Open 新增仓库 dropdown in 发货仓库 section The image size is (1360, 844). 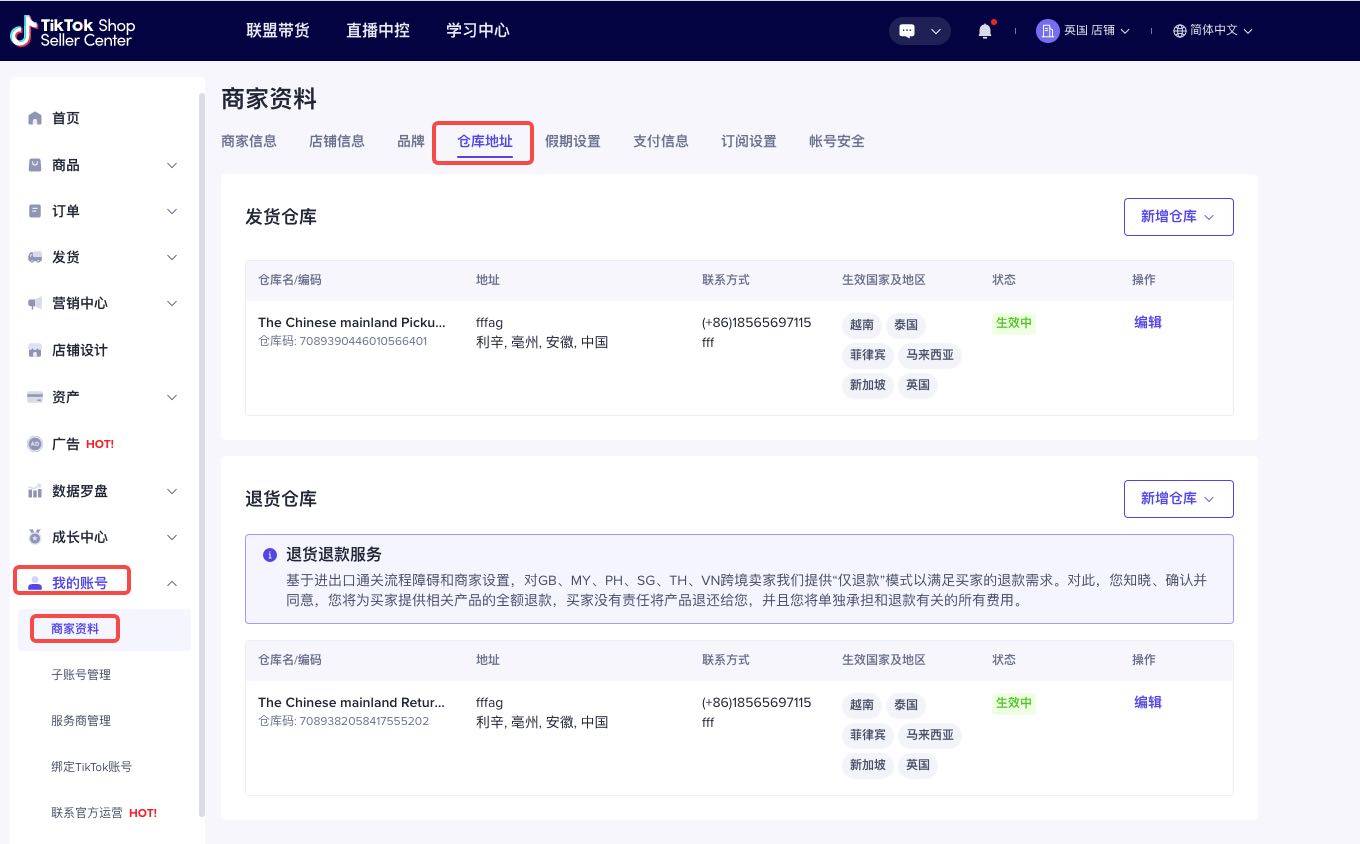point(1178,217)
